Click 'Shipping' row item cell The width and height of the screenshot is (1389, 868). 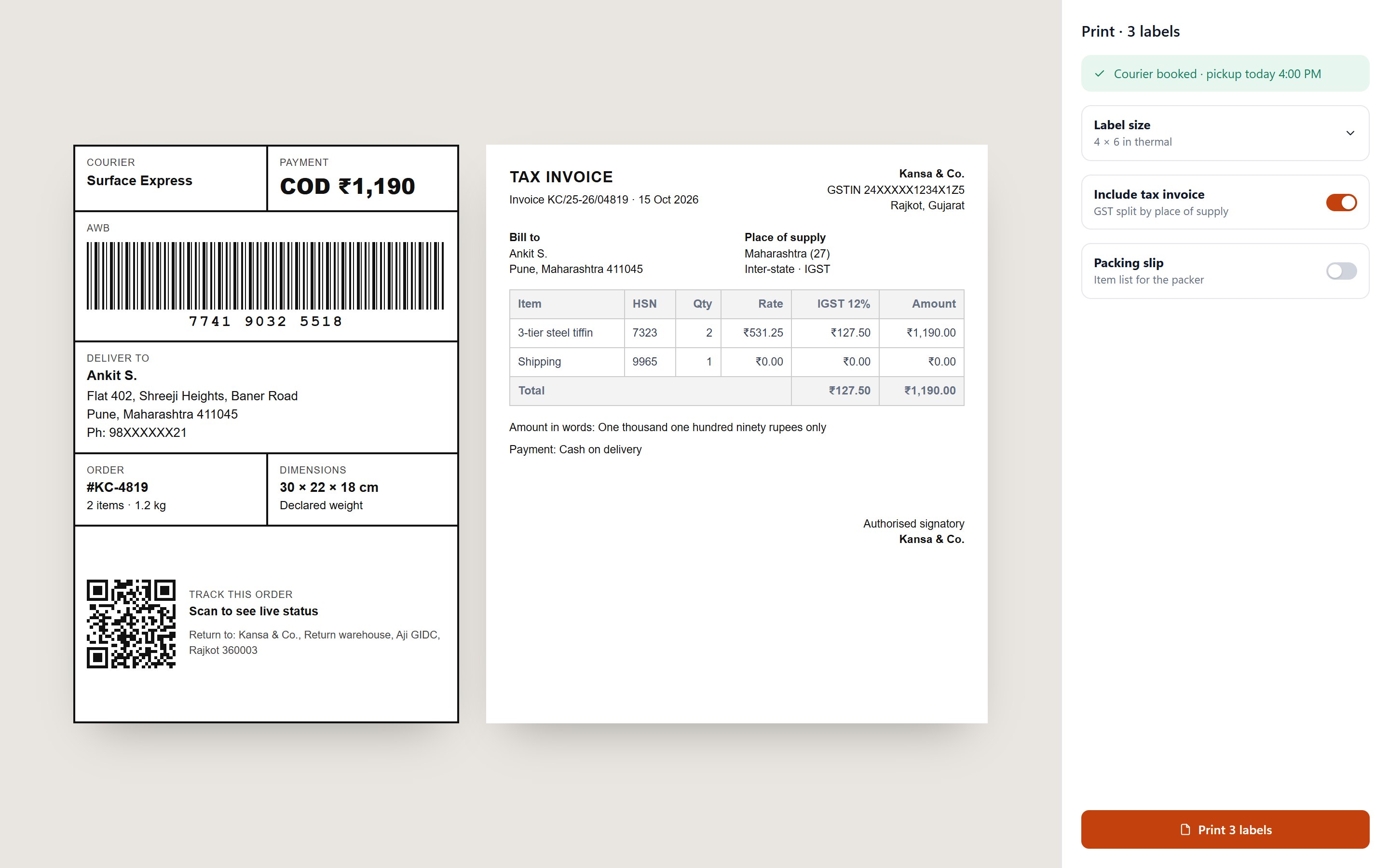pos(567,362)
